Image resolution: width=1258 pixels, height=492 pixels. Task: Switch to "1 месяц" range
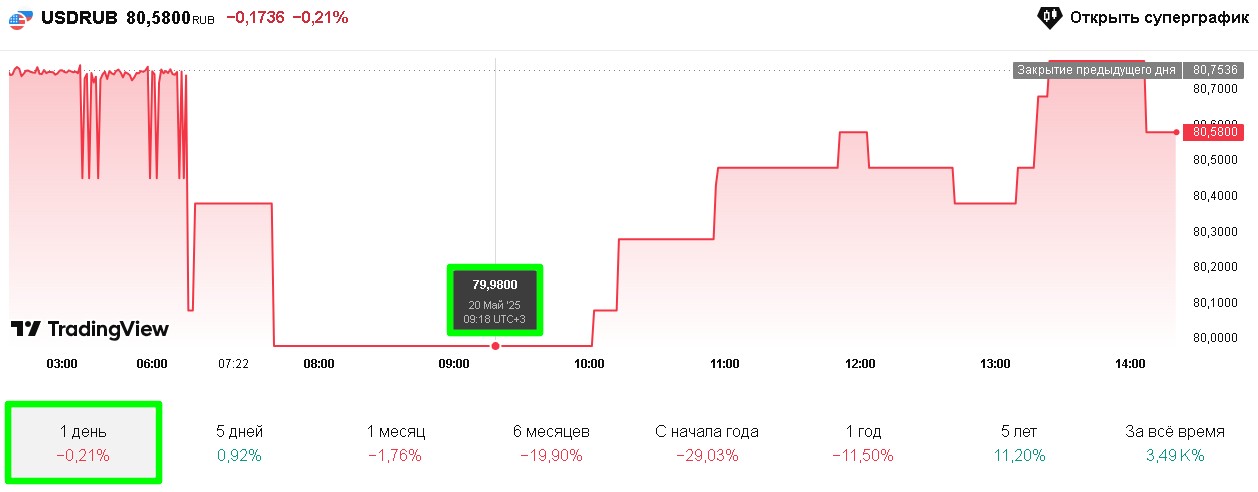[x=397, y=443]
